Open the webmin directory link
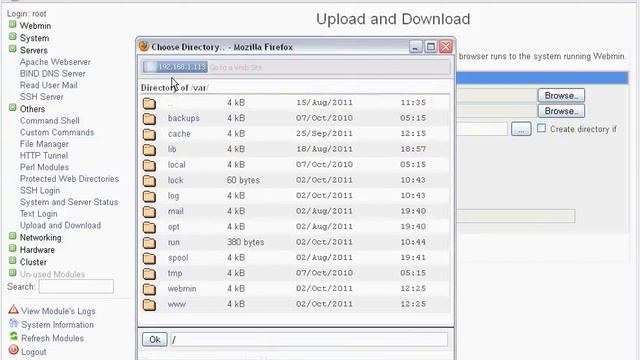640x360 pixels. pyautogui.click(x=182, y=289)
